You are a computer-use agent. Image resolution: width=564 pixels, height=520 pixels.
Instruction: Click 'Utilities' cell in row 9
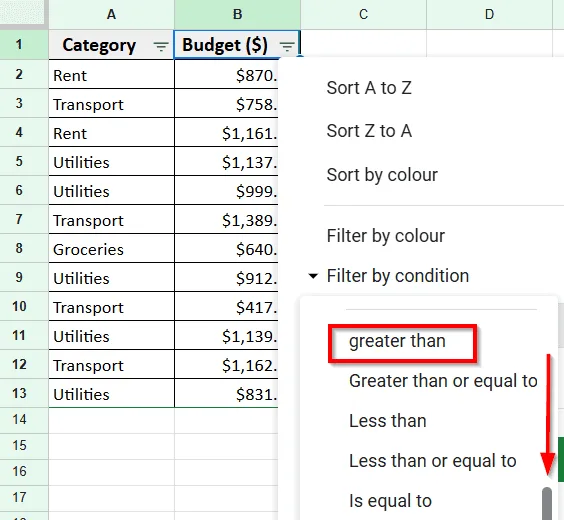click(112, 277)
